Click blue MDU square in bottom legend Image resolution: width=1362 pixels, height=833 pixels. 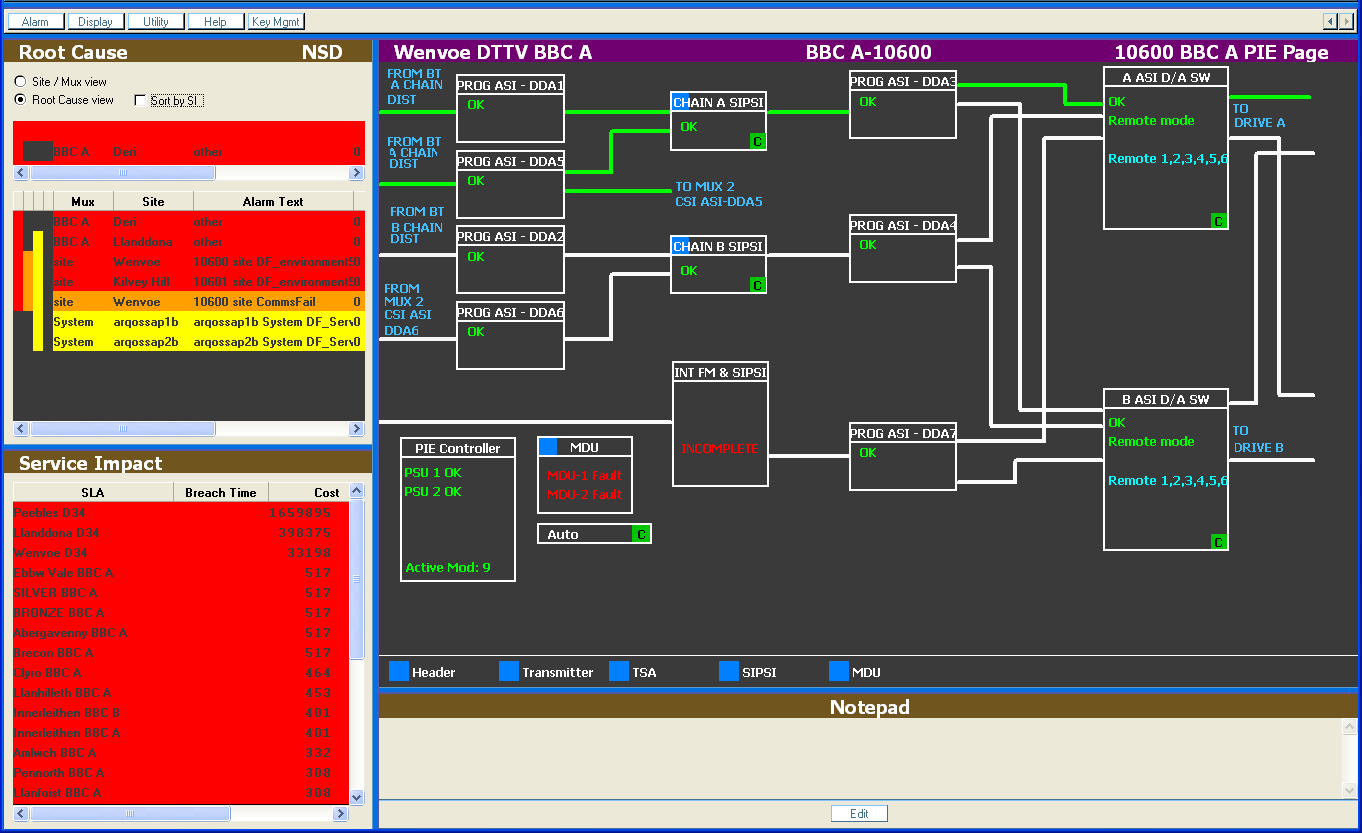[x=839, y=671]
